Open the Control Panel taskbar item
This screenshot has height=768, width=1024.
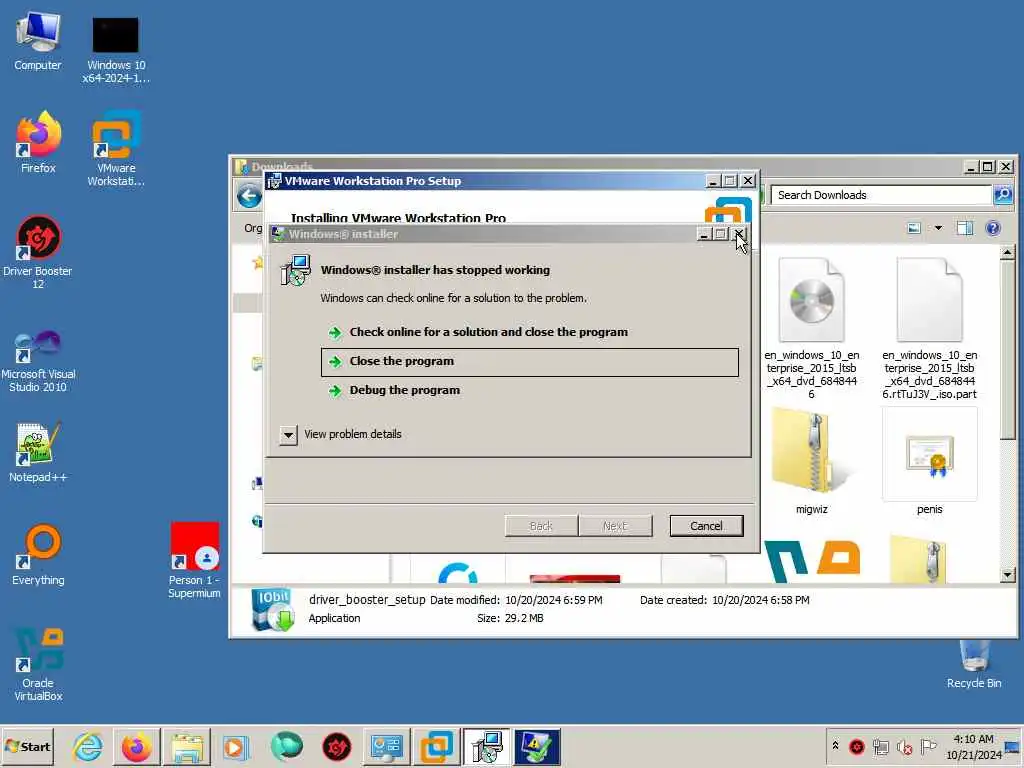[386, 746]
